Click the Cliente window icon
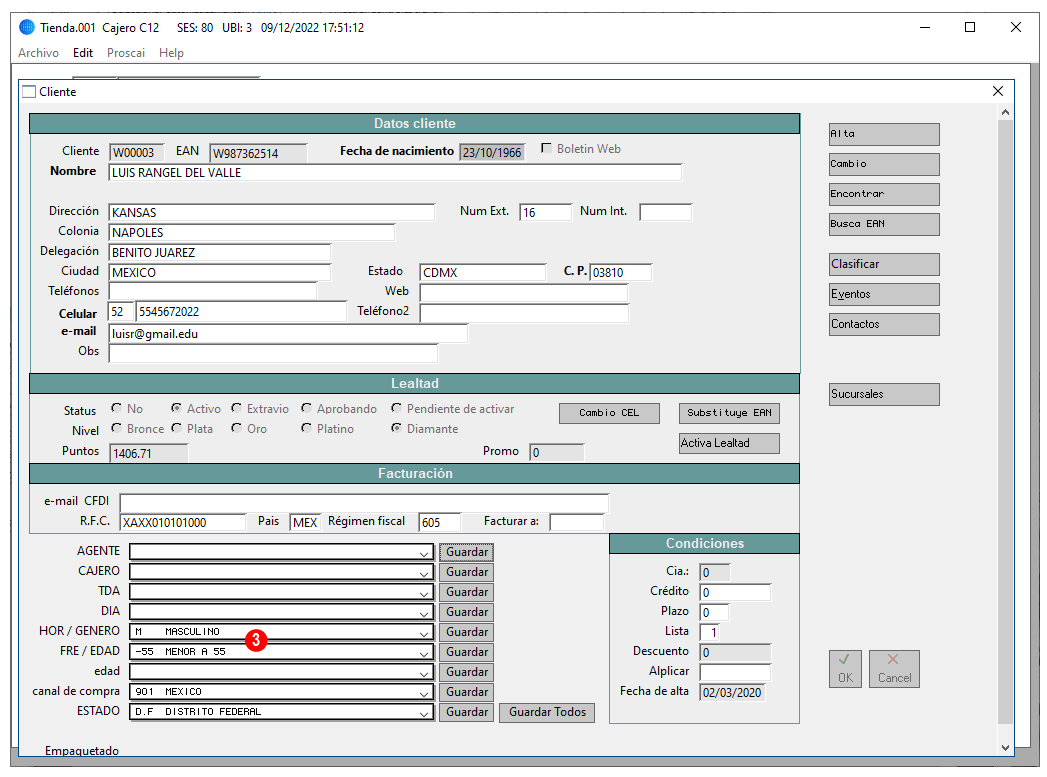Image resolution: width=1047 pixels, height=777 pixels. (29, 91)
